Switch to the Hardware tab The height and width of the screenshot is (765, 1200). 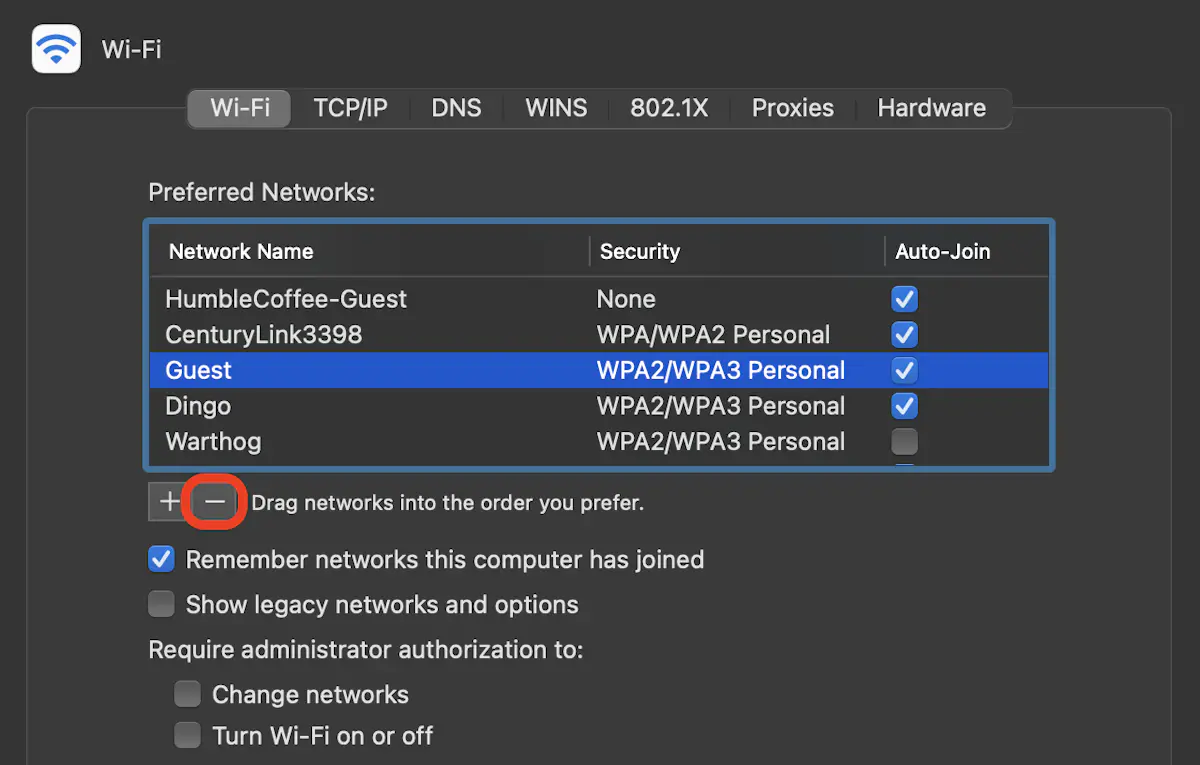931,108
